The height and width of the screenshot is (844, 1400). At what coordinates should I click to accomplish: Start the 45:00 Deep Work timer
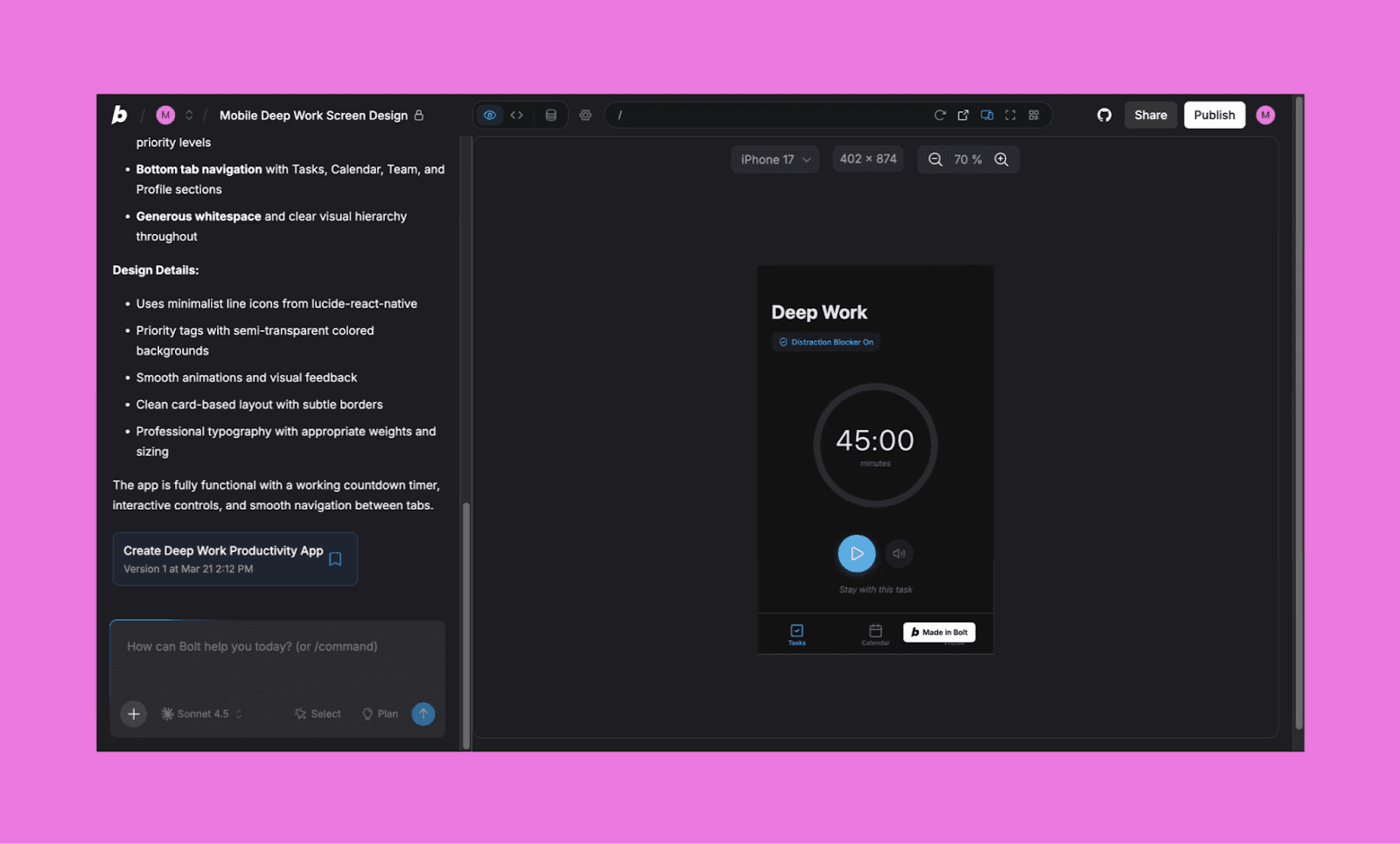[x=857, y=553]
